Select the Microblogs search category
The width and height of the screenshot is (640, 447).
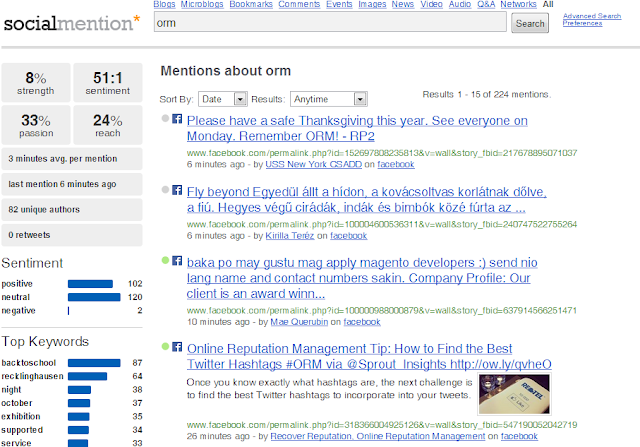(x=202, y=4)
